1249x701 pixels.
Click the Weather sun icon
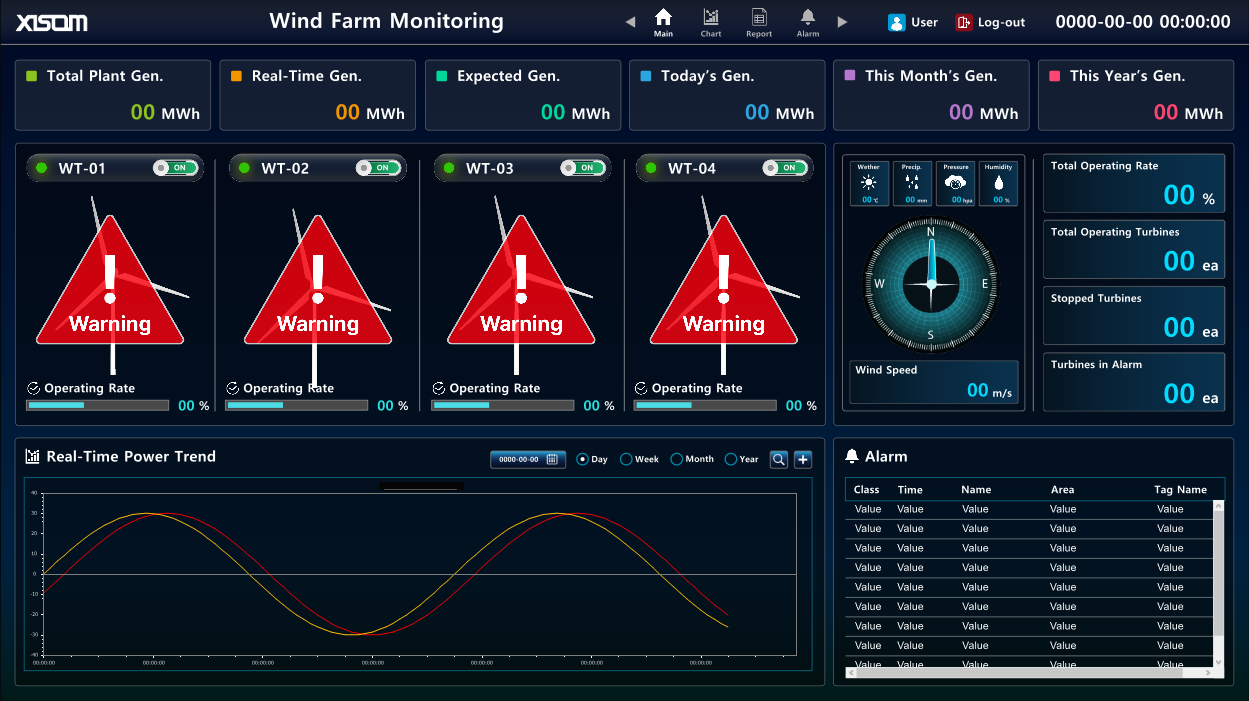click(869, 181)
